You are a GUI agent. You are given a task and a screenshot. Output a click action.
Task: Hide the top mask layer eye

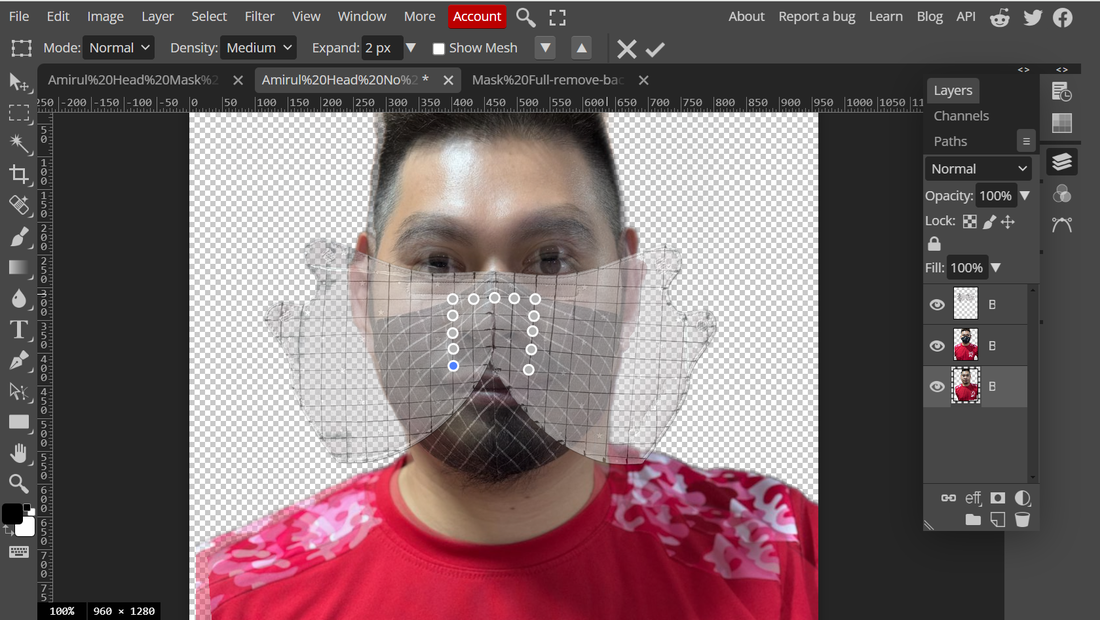click(937, 304)
